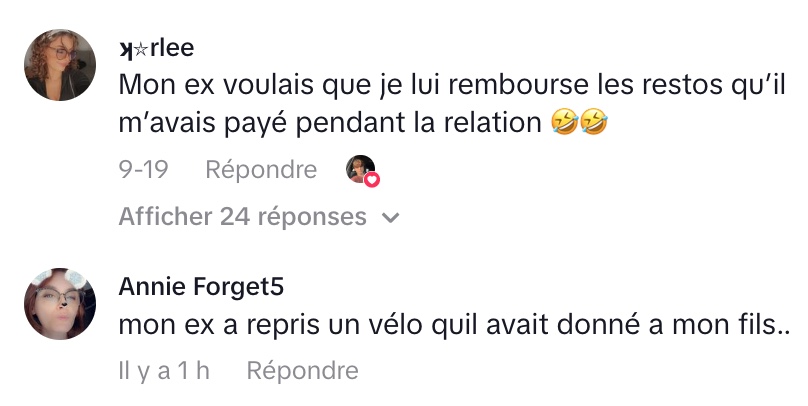Click the reversed k at start of k☆rlee's name

pos(126,48)
